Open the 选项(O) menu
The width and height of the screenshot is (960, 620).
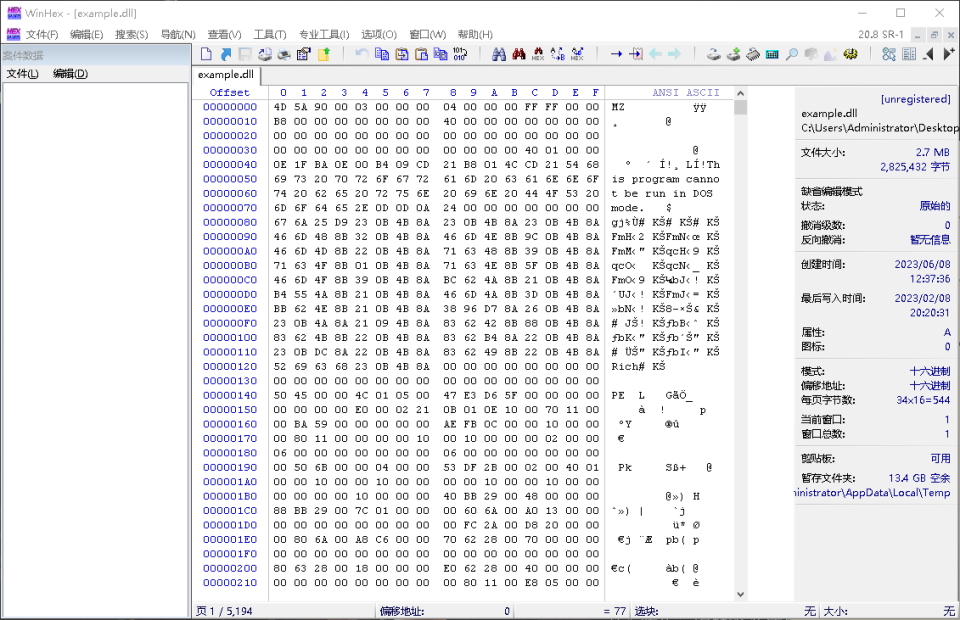click(379, 34)
